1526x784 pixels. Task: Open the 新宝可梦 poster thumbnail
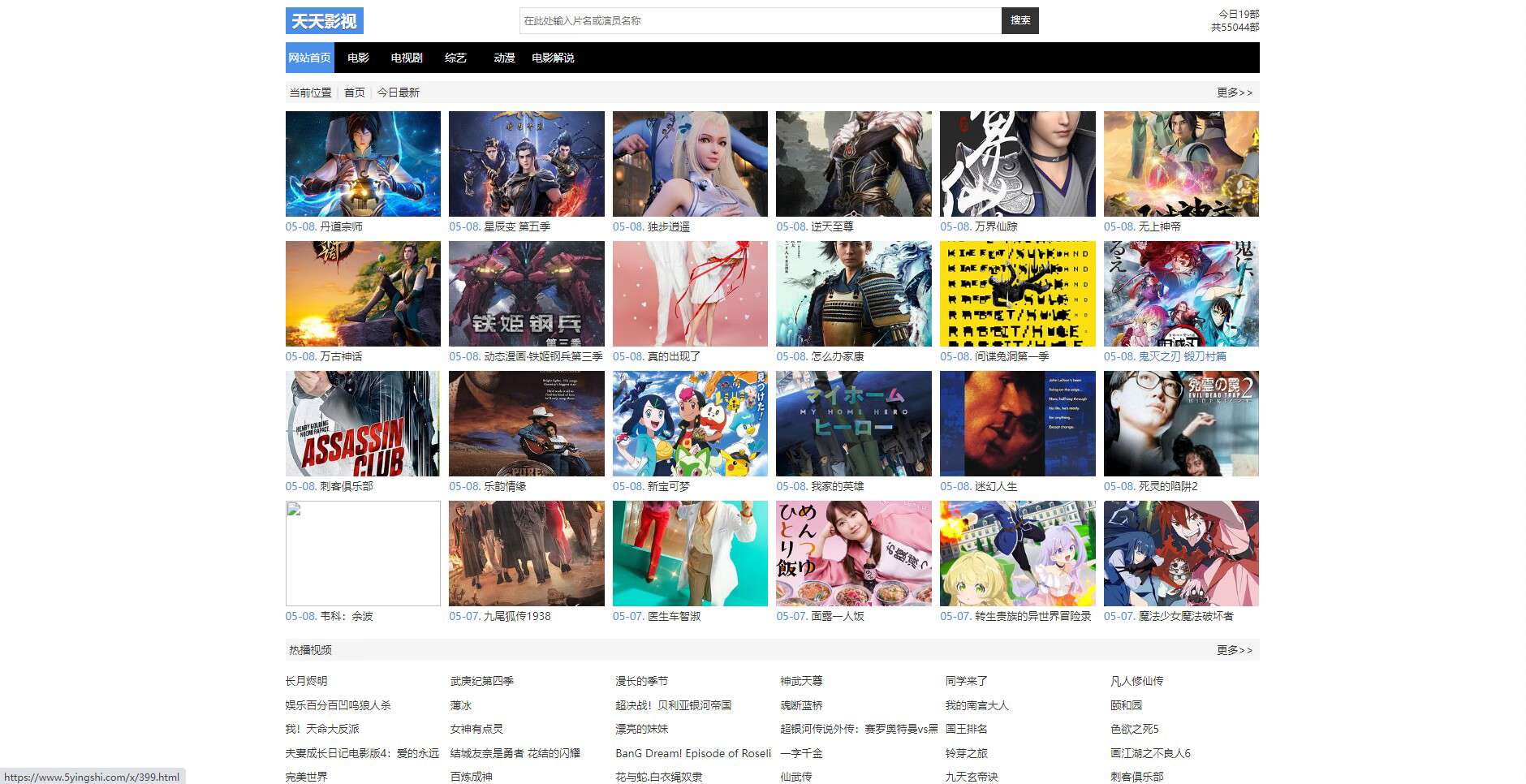pos(690,424)
